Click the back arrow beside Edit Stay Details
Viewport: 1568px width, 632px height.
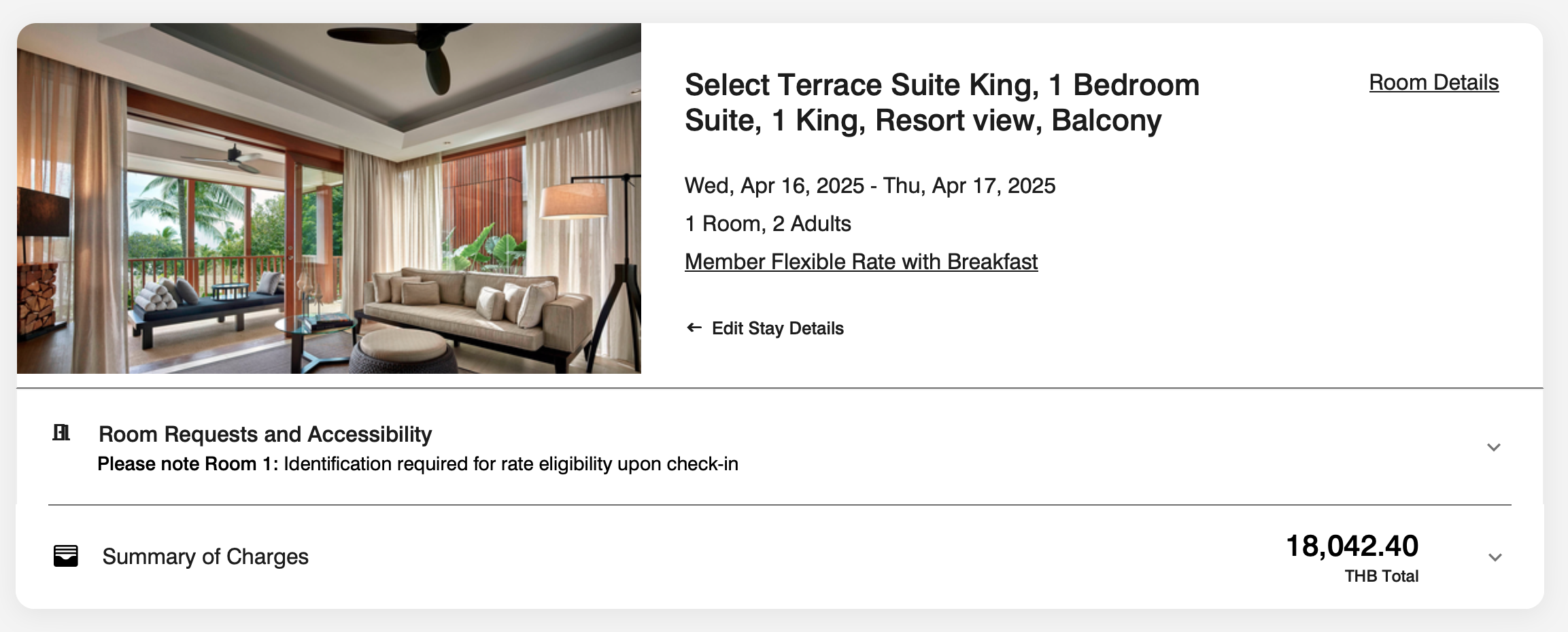694,328
